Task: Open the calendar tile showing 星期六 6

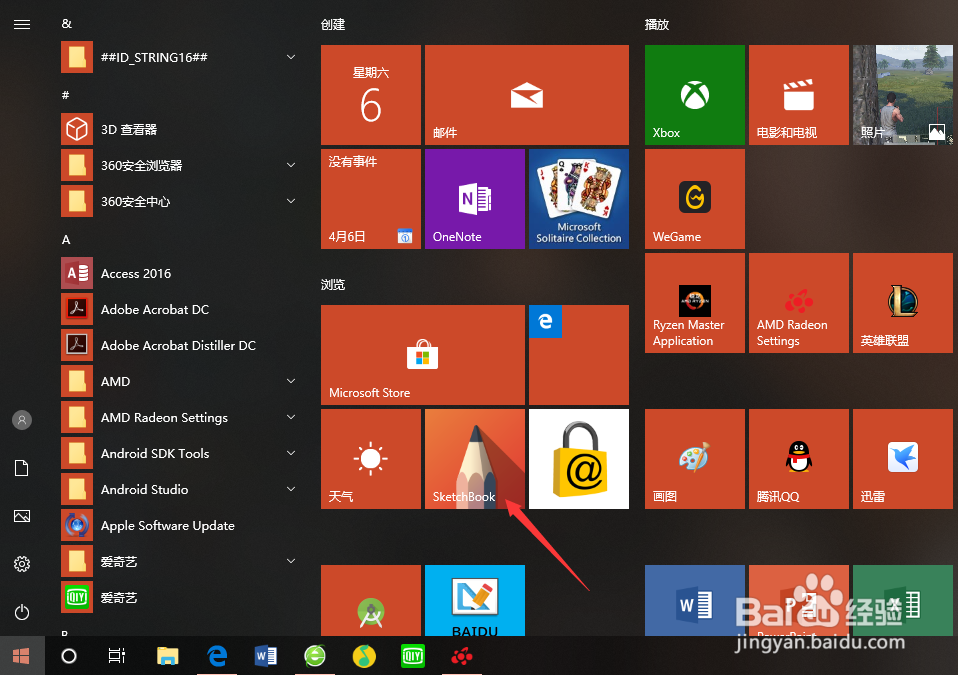Action: tap(371, 95)
